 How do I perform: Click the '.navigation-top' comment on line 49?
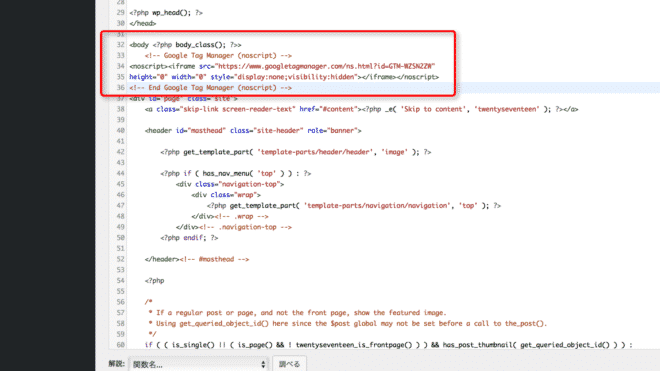245,227
